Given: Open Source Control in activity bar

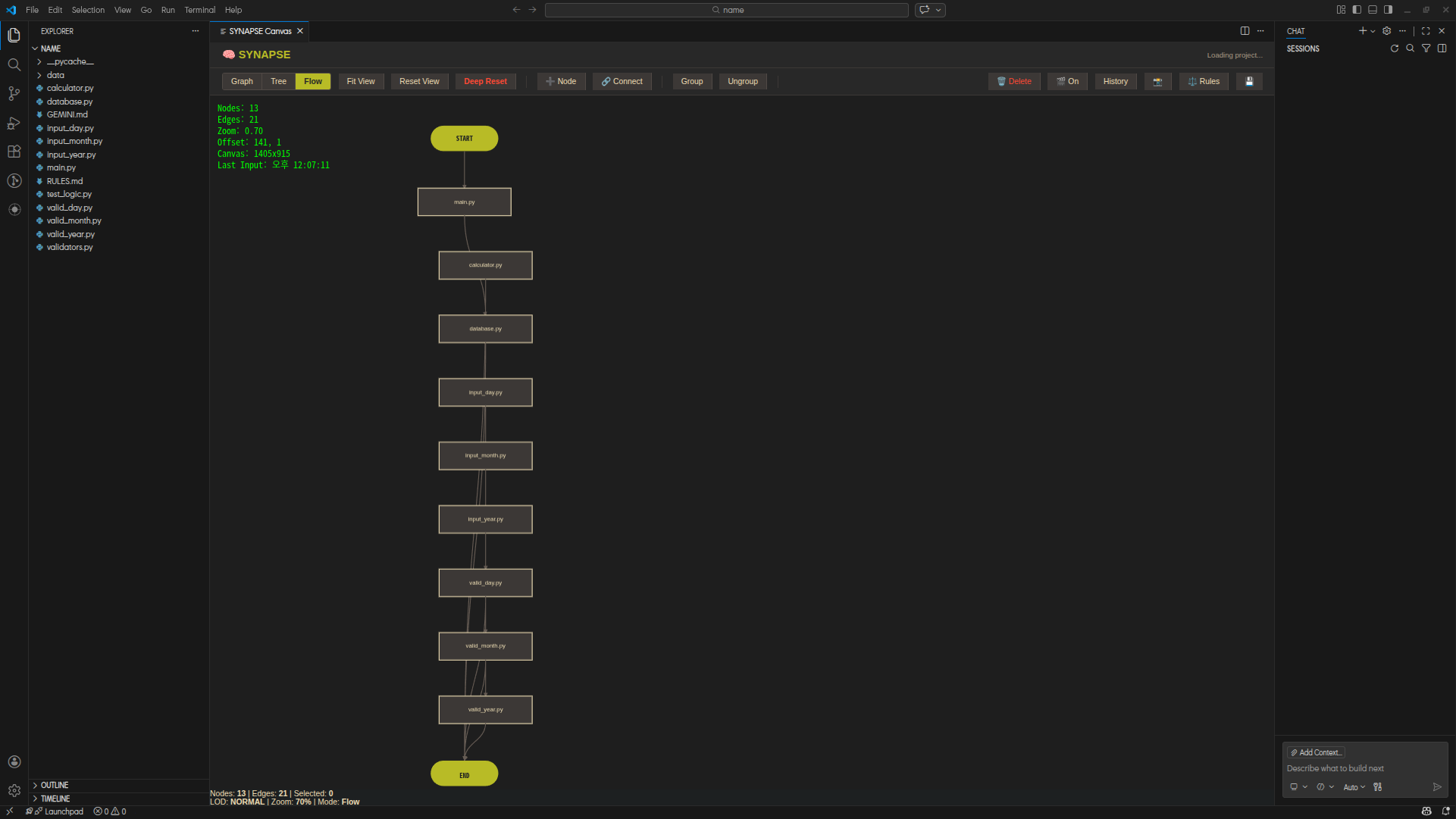Looking at the screenshot, I should [14, 93].
